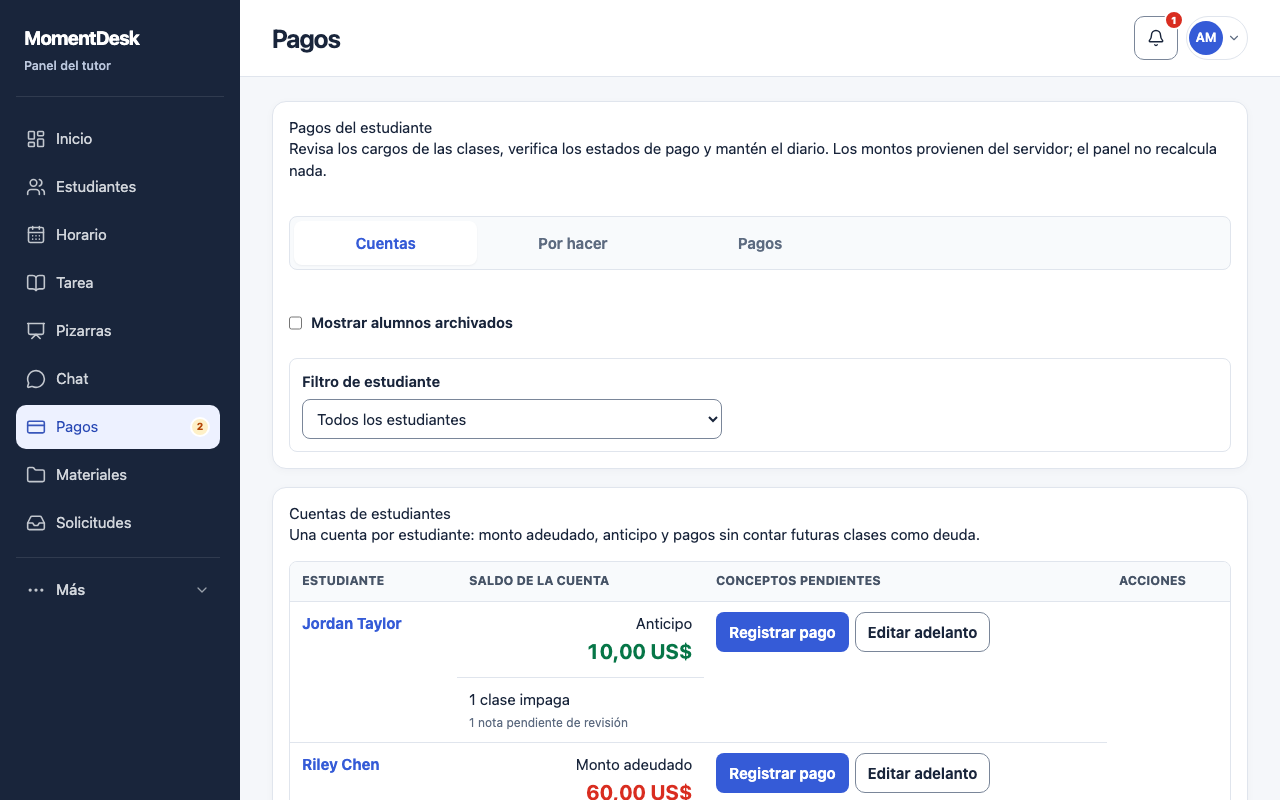Screen dimensions: 1280x800
Task: Open Riley Chen student link
Action: (x=341, y=764)
